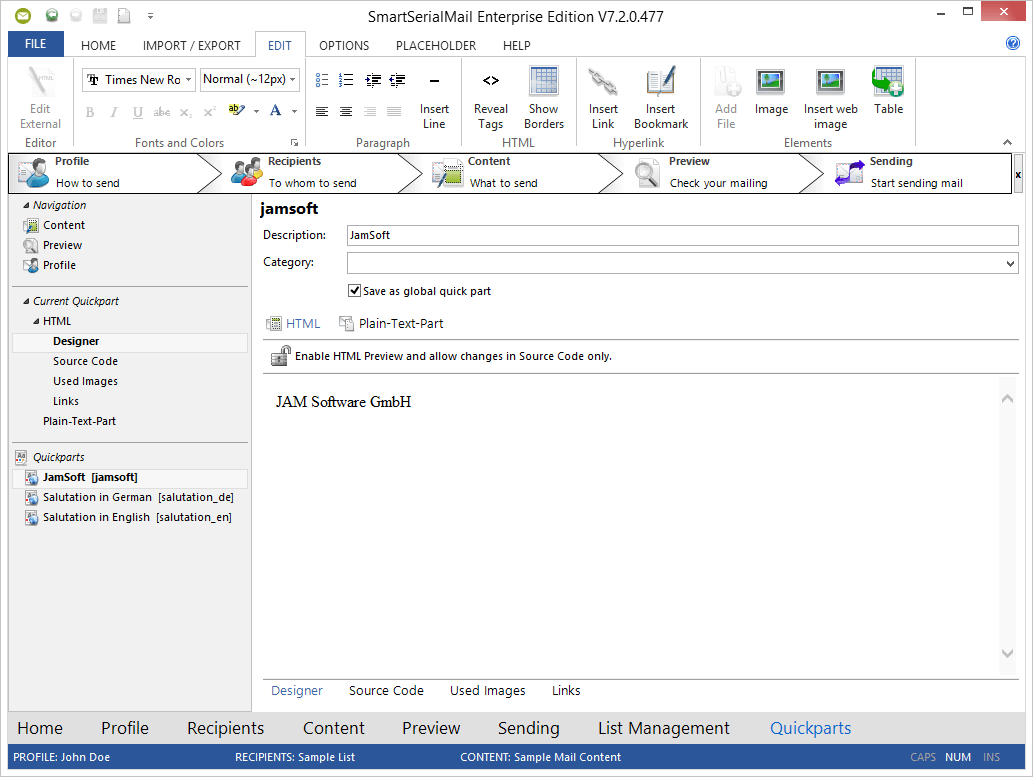Open Preview in the bottom bar

click(431, 728)
